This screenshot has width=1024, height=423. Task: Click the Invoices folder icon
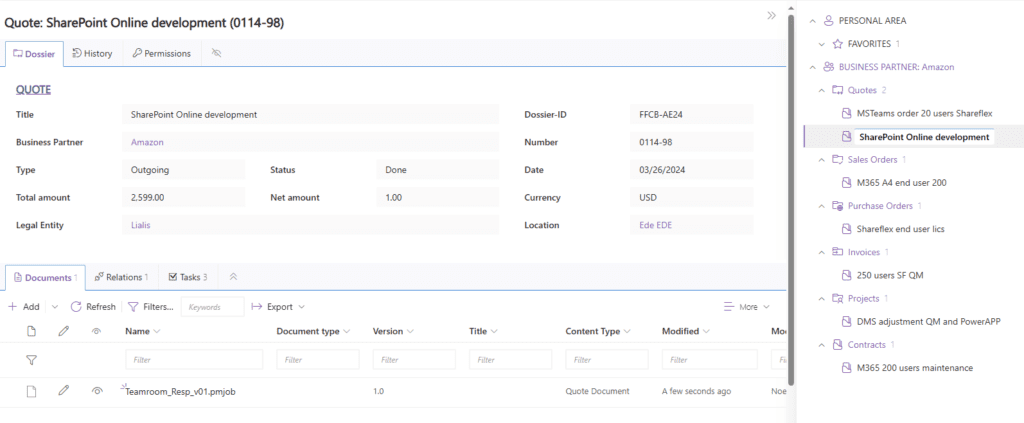tap(838, 252)
